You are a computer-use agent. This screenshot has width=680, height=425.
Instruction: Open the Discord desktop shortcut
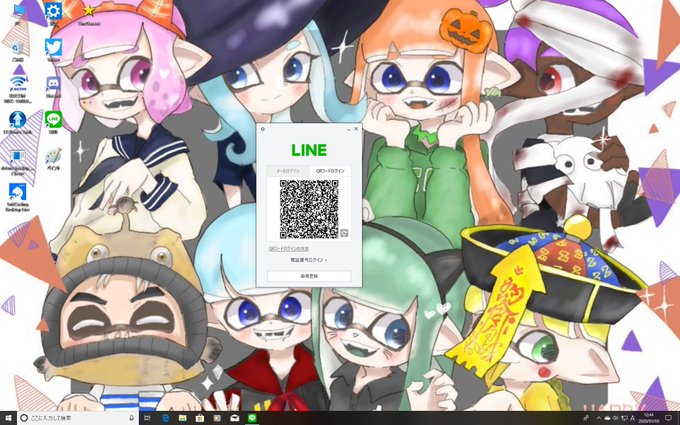coord(53,87)
